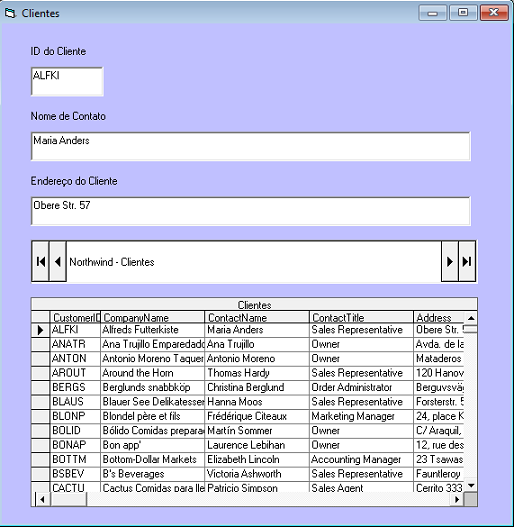Viewport: 514px width, 527px height.
Task: Click contact Christina Berglund cell
Action: coord(257,388)
